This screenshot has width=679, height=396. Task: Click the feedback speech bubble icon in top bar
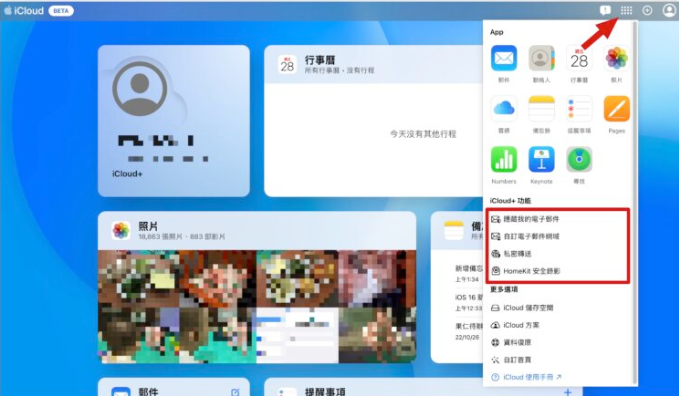(x=605, y=10)
